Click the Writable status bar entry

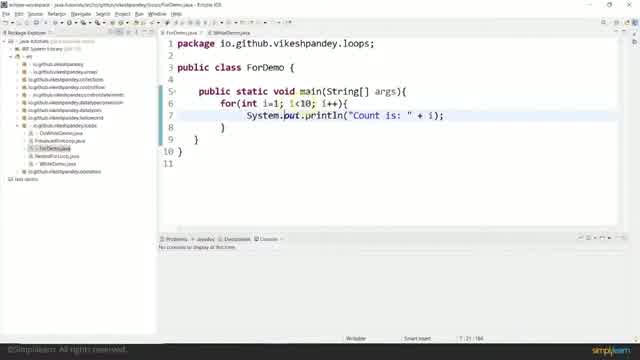coord(356,339)
